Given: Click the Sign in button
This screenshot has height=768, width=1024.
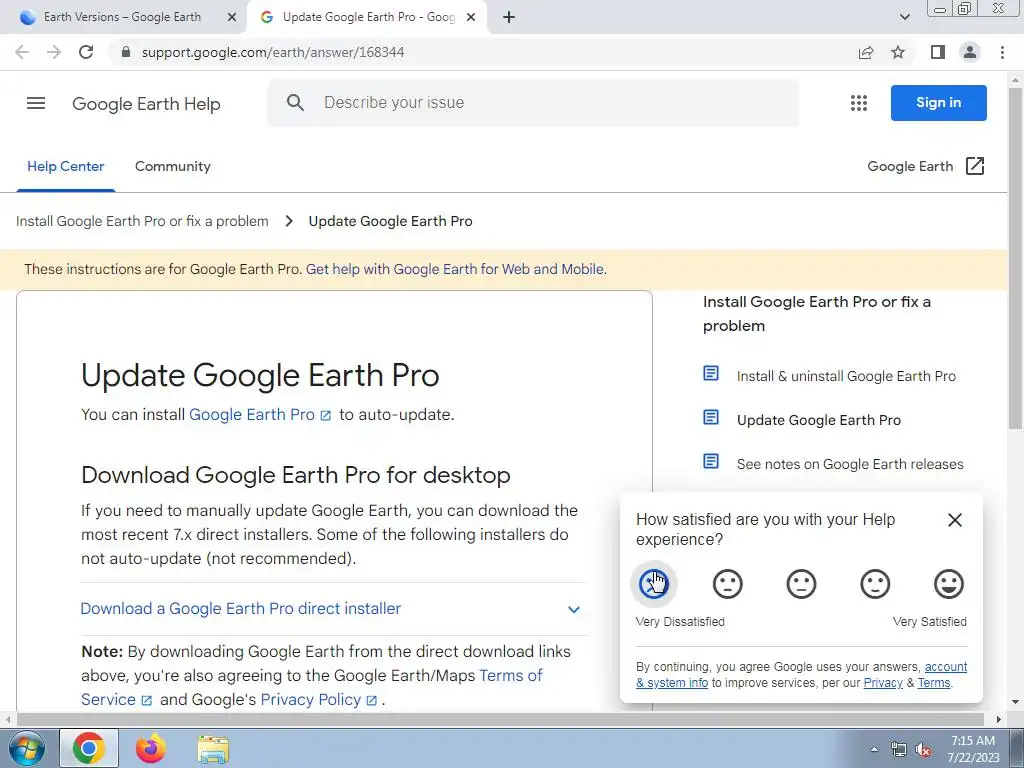Looking at the screenshot, I should [x=938, y=103].
